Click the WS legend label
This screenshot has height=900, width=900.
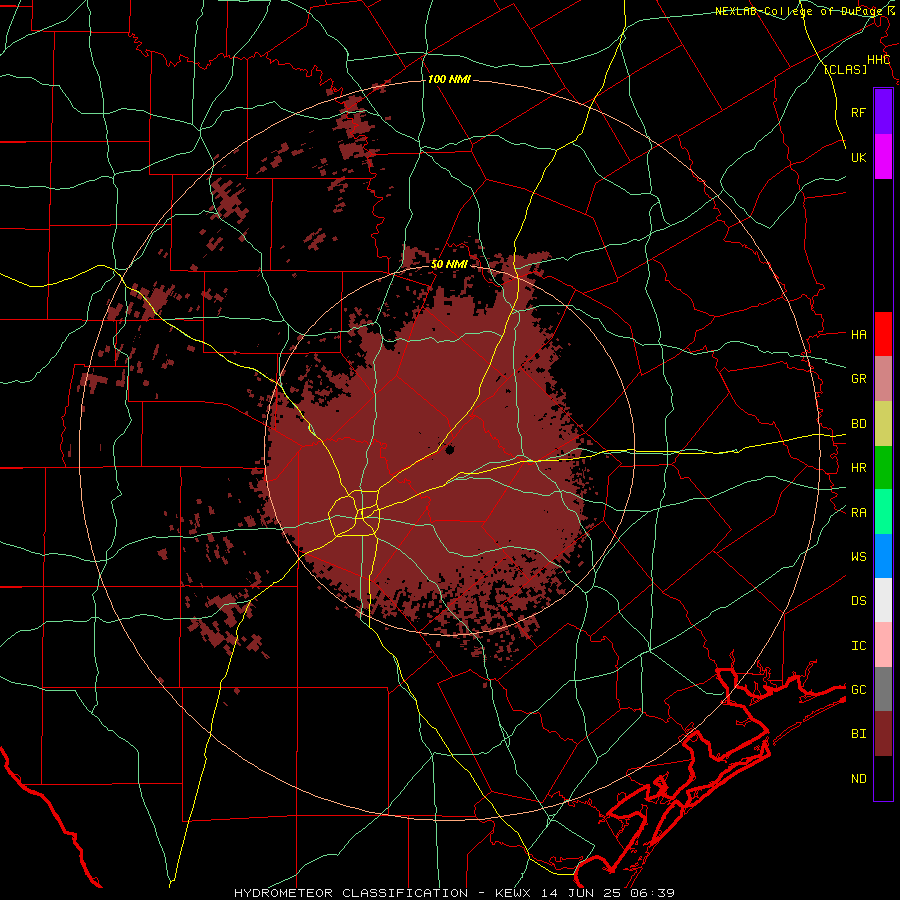858,557
